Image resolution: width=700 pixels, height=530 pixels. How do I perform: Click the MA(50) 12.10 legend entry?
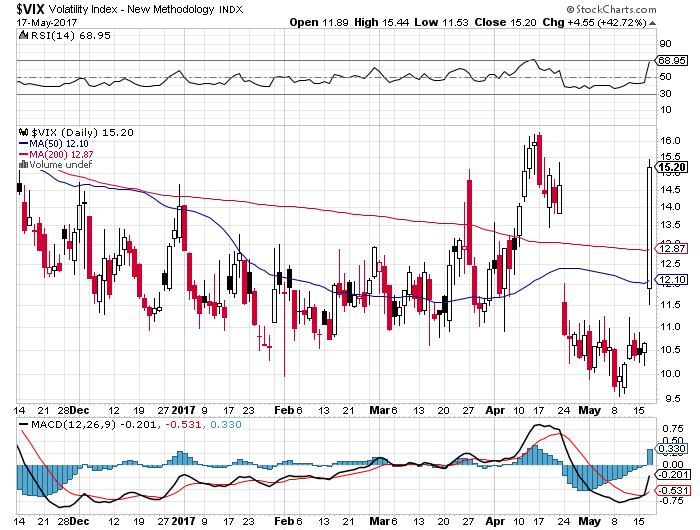pos(54,144)
